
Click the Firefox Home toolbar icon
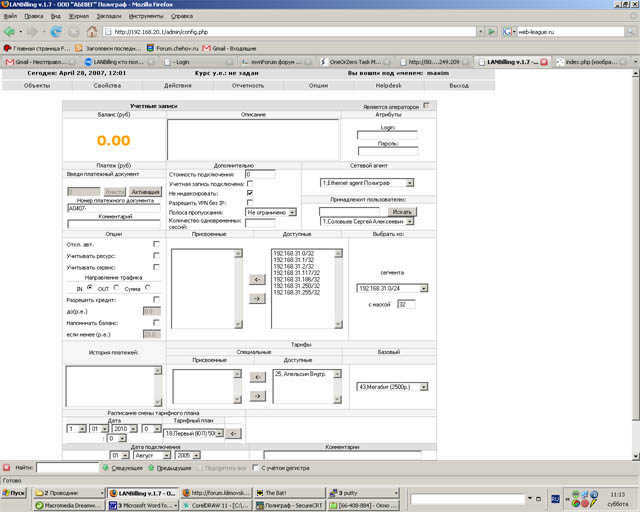[x=92, y=31]
